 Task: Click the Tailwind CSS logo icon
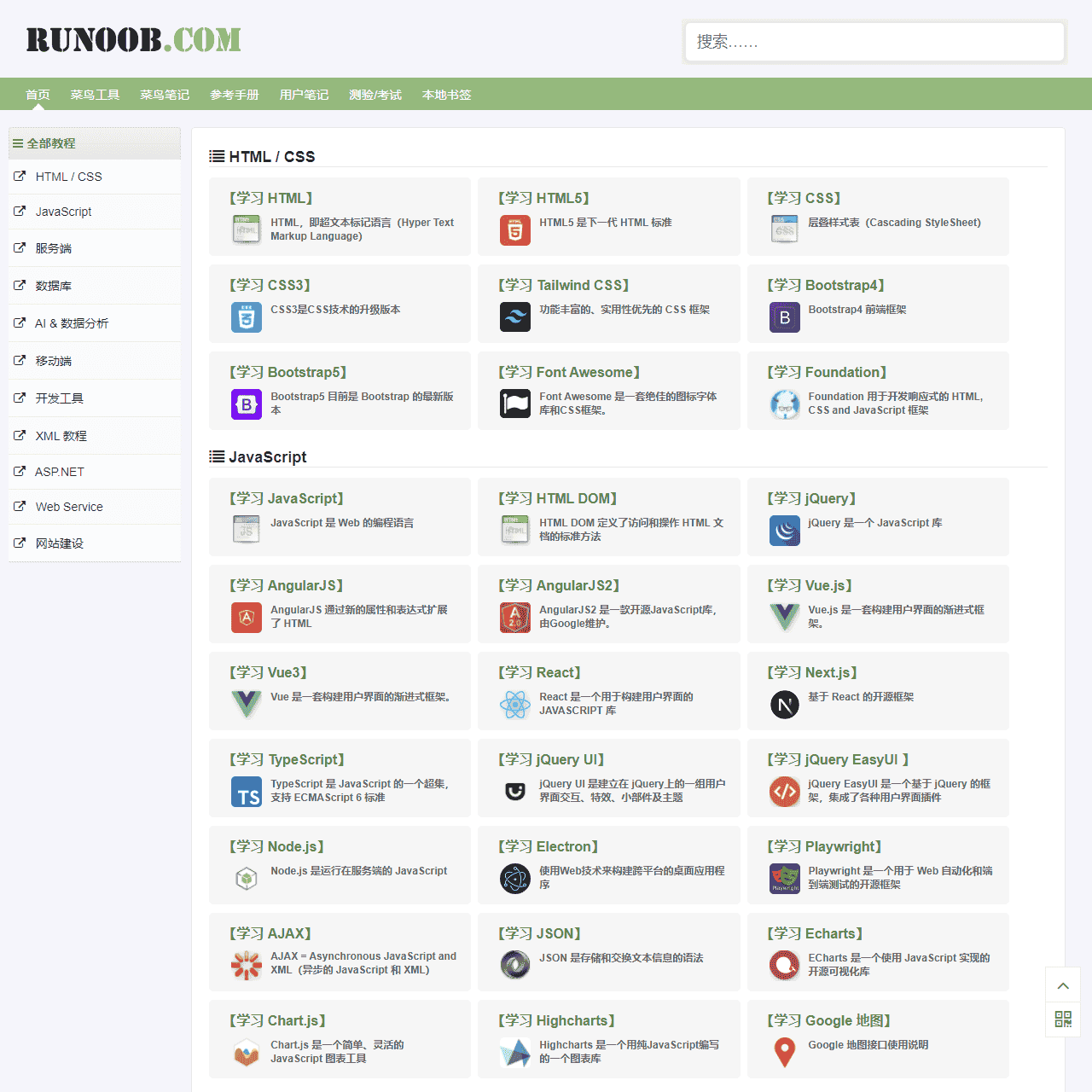[514, 317]
